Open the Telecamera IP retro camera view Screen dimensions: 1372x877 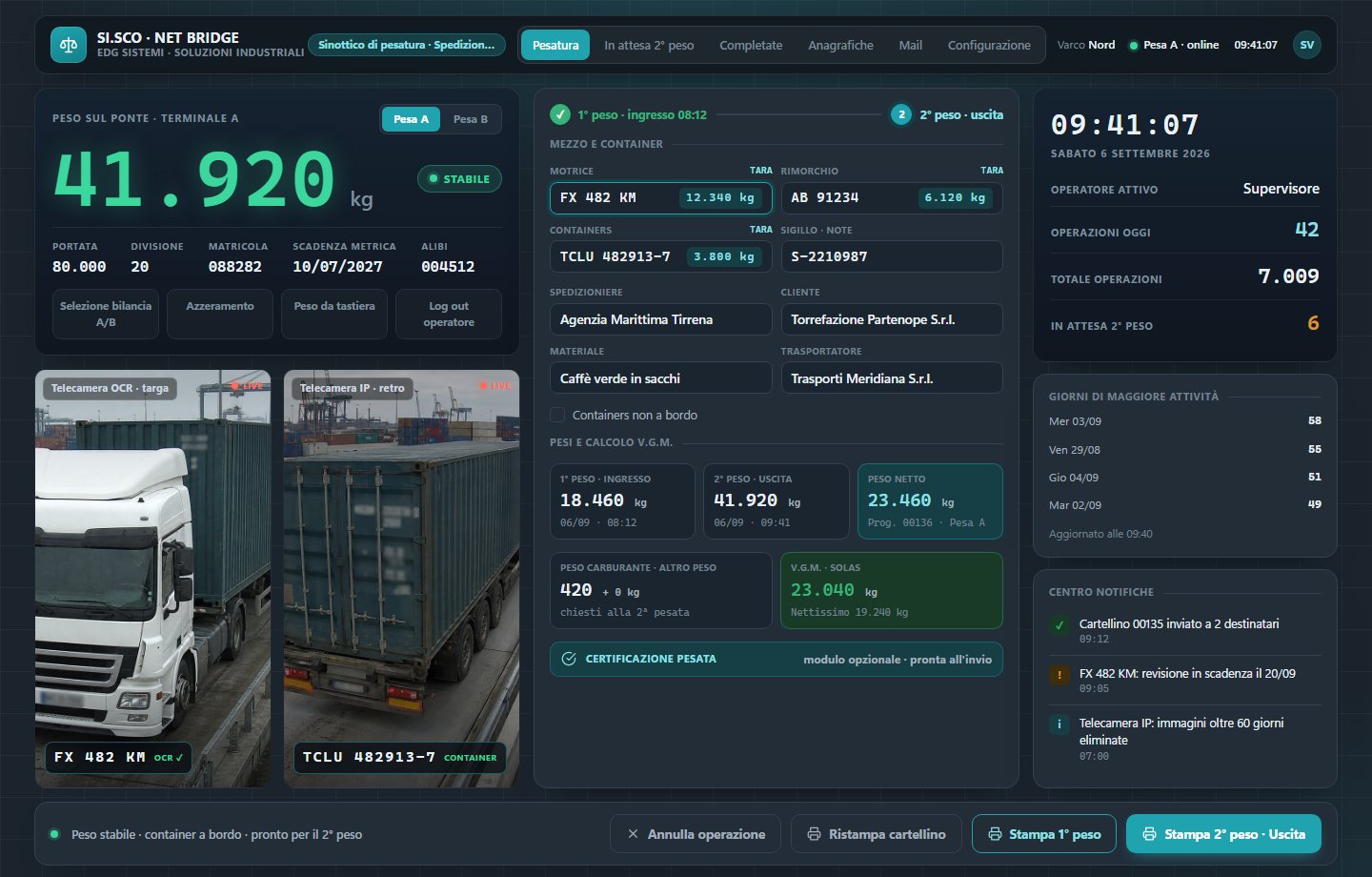pos(401,579)
